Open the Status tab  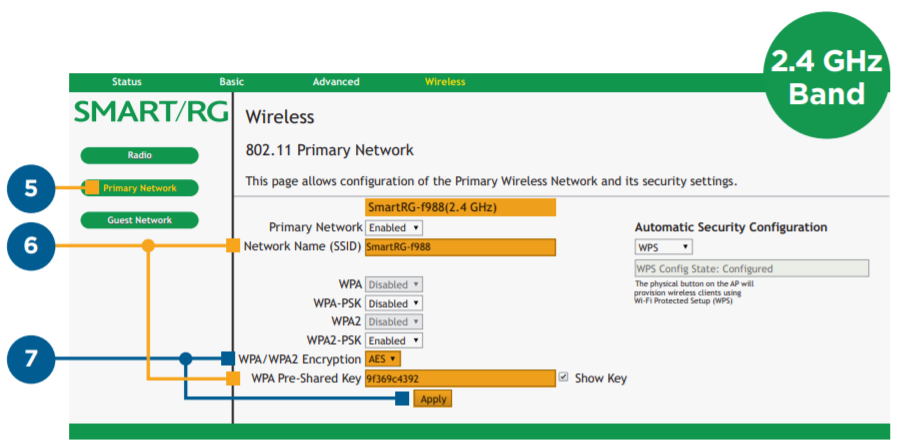point(126,82)
